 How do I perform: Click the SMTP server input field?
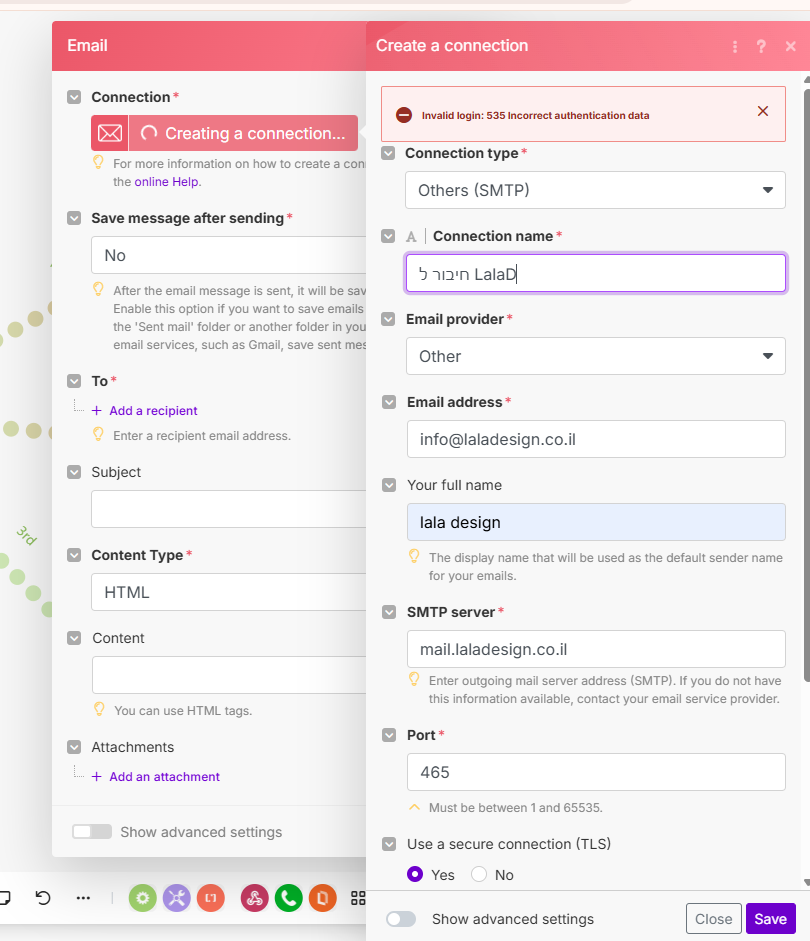click(x=595, y=649)
